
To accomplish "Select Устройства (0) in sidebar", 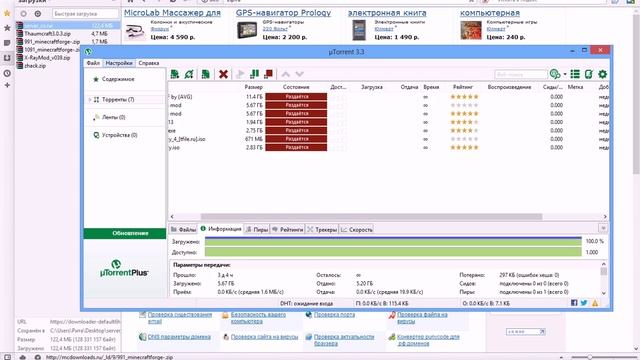I will click(x=119, y=135).
